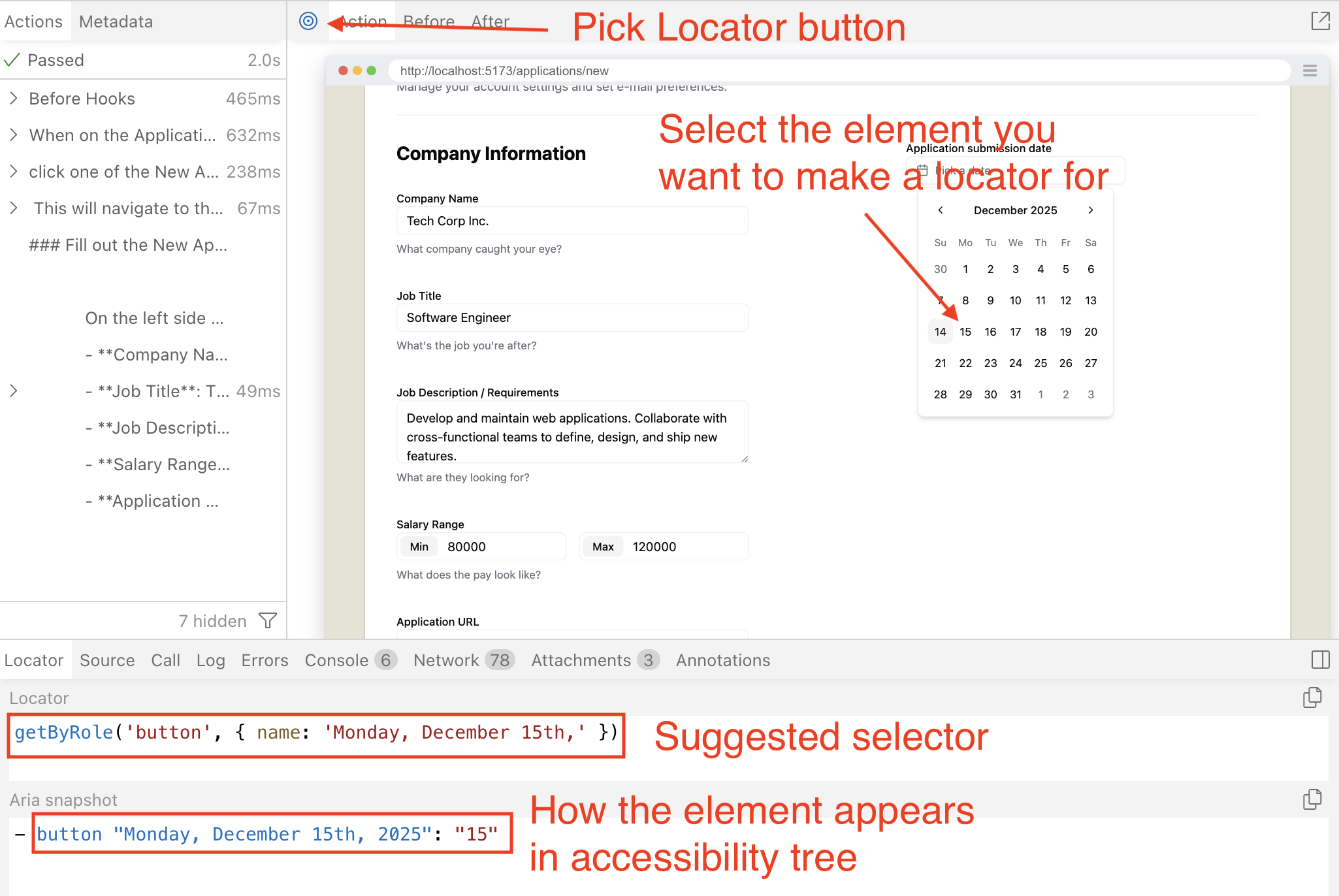The height and width of the screenshot is (896, 1339).
Task: Pop out the trace viewer via top-right icon
Action: pyautogui.click(x=1321, y=20)
